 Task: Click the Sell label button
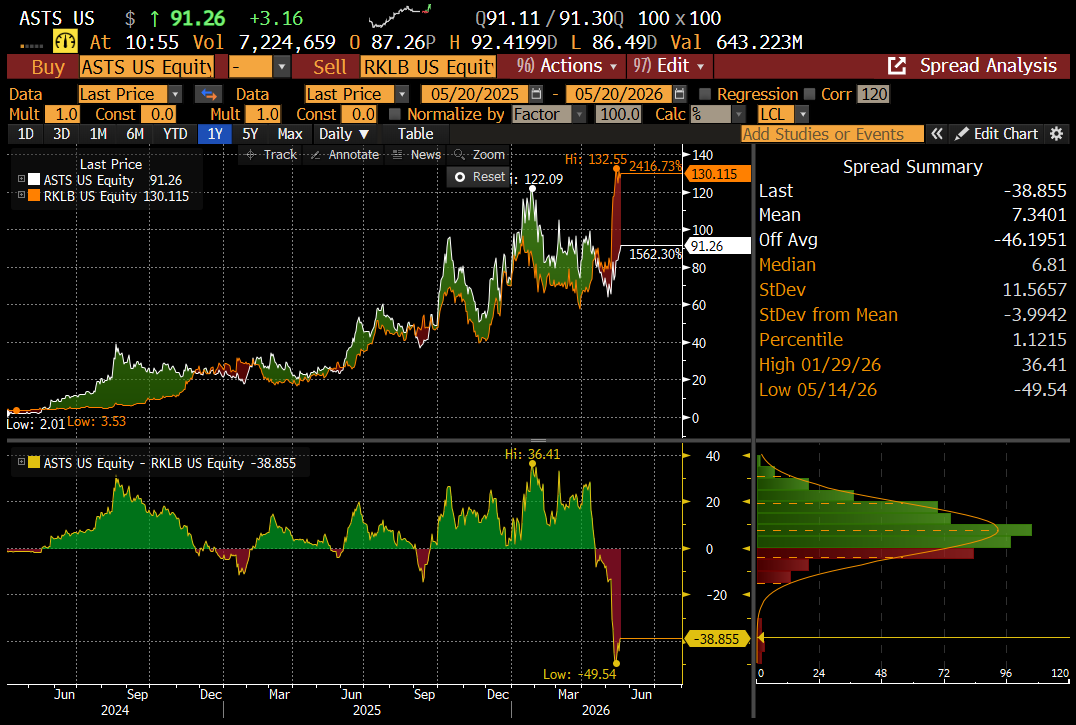click(329, 67)
